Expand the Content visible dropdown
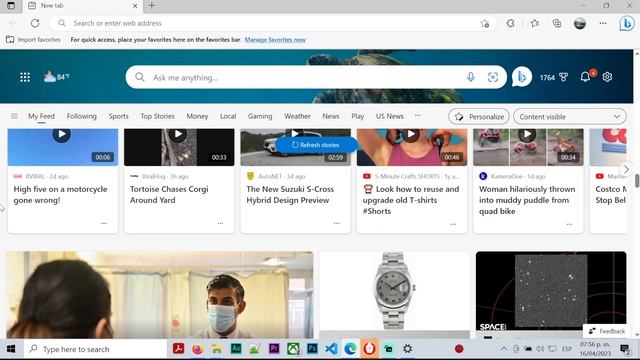640x360 pixels. coord(569,117)
